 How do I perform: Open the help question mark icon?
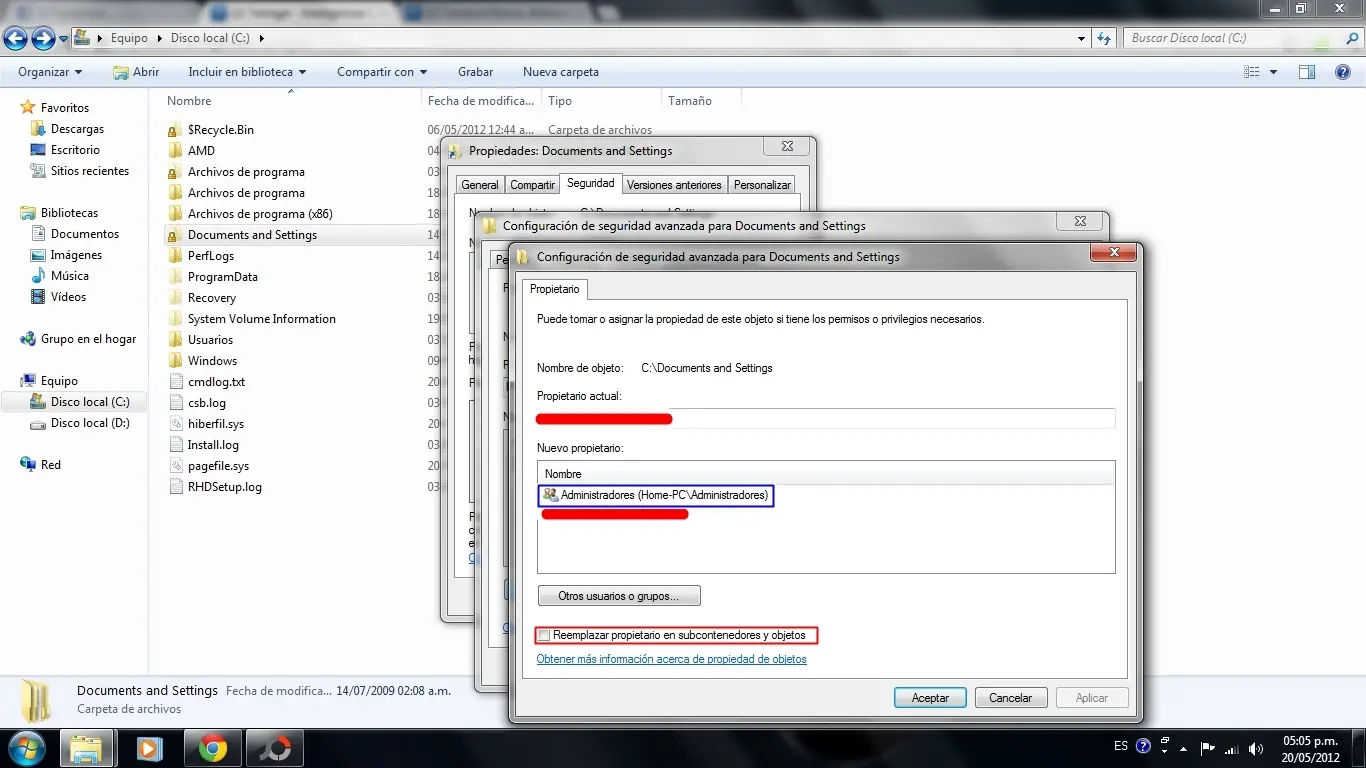coord(1344,72)
